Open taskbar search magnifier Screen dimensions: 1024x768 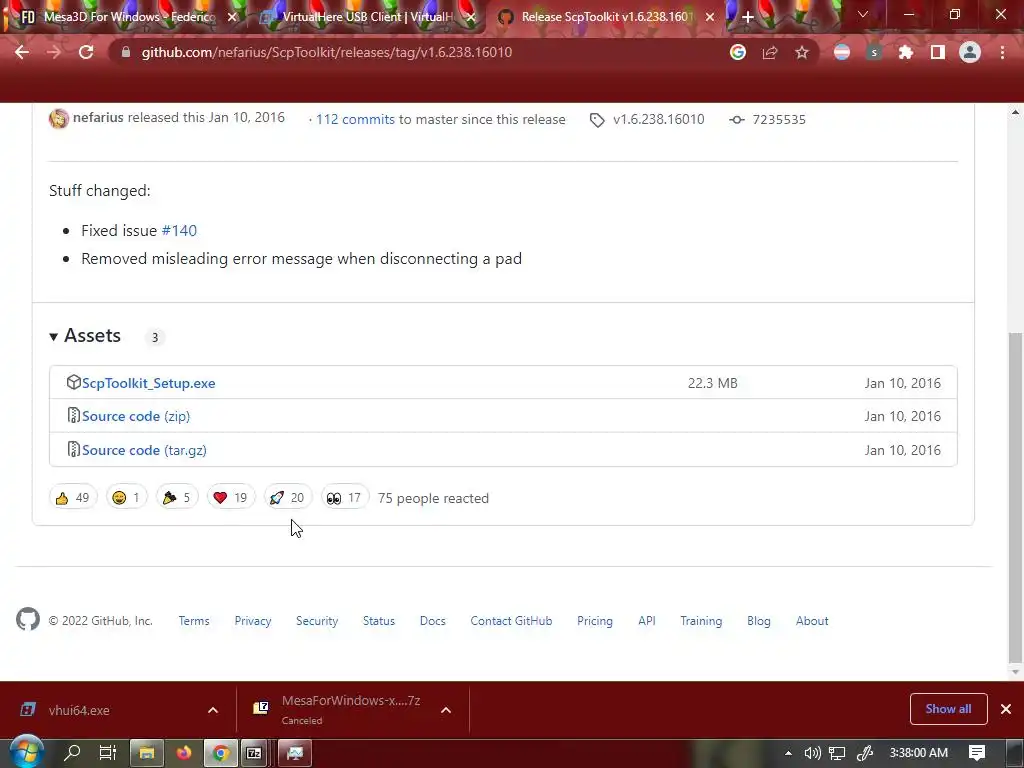tap(72, 753)
